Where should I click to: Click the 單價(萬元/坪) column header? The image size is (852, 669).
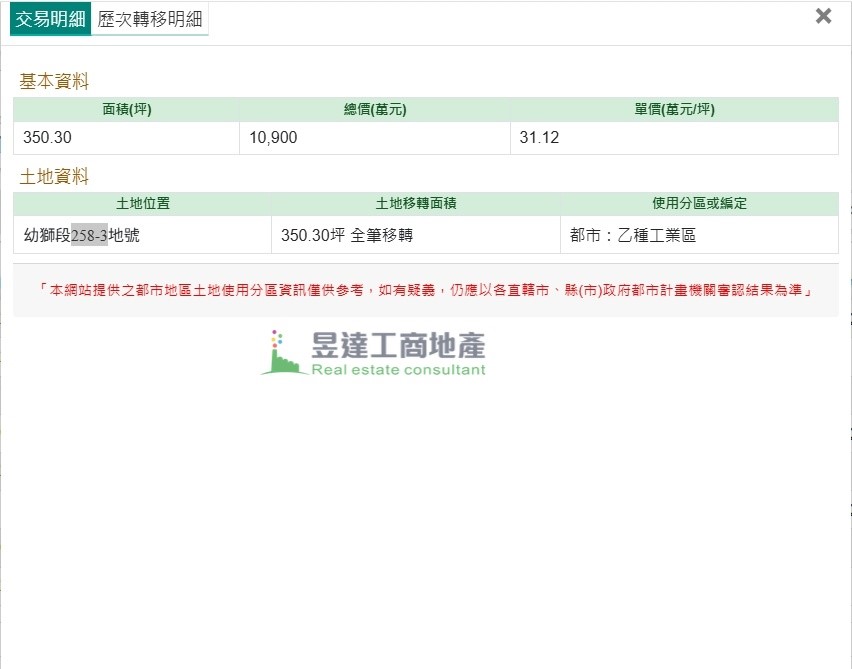click(674, 110)
